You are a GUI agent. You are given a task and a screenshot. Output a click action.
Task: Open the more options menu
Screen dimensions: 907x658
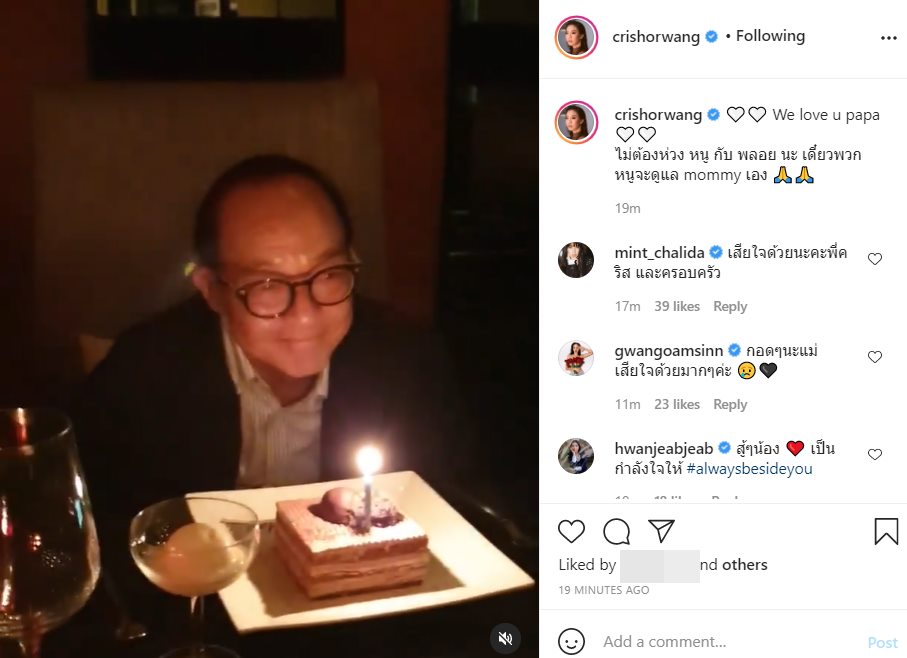pyautogui.click(x=889, y=37)
